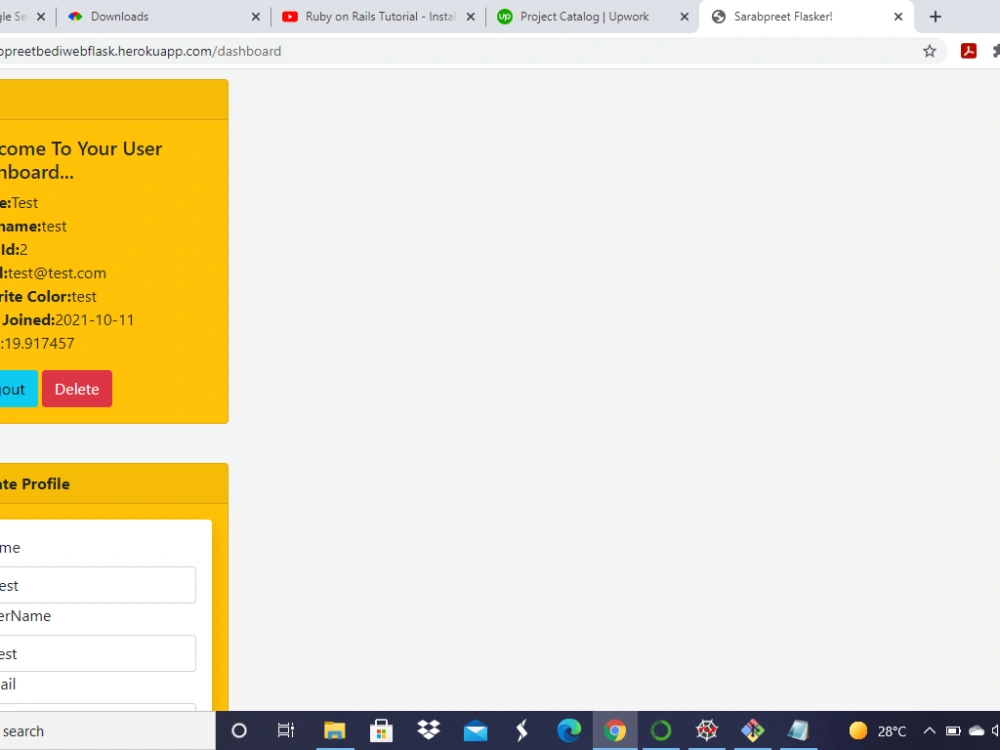This screenshot has width=1000, height=750.
Task: Close the Downloads tab
Action: [x=256, y=17]
